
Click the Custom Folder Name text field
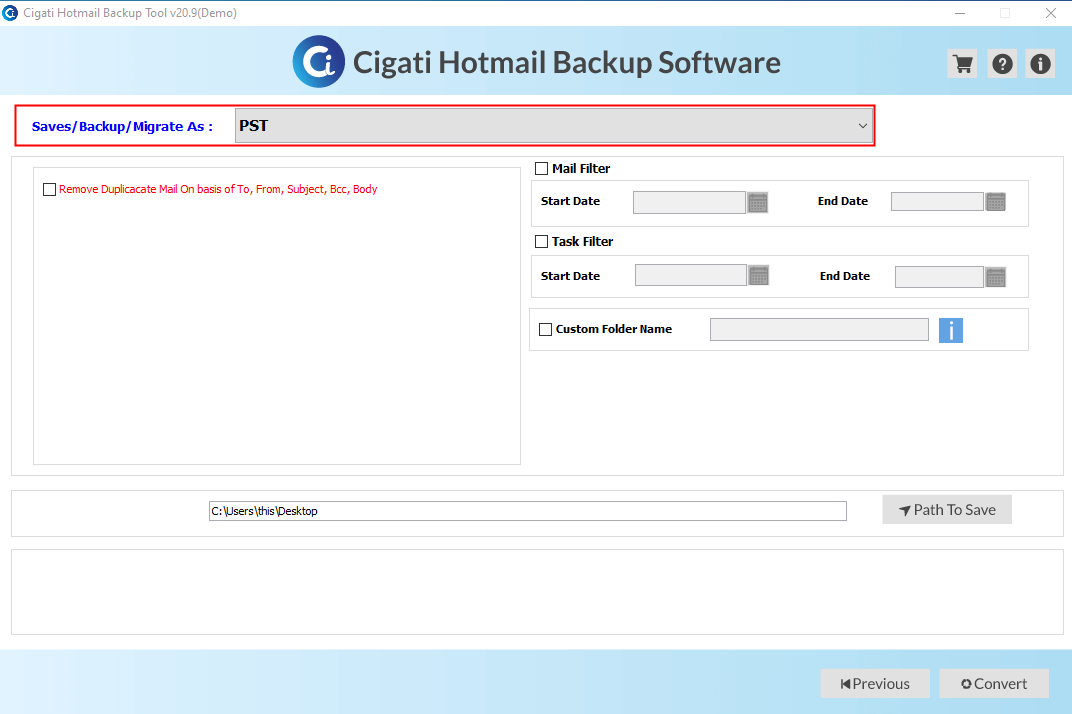pos(819,330)
